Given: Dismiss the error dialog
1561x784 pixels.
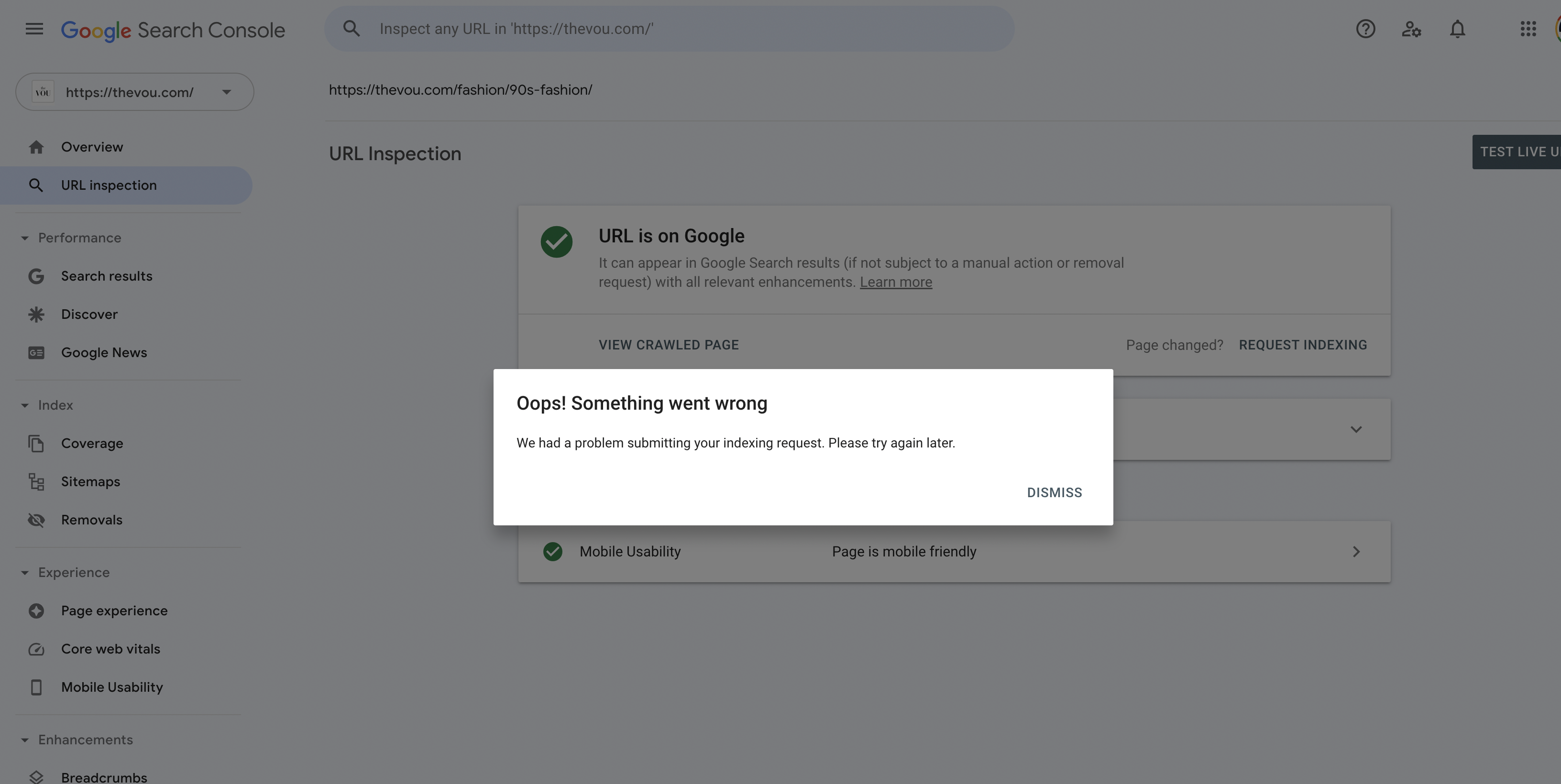Looking at the screenshot, I should [x=1055, y=492].
